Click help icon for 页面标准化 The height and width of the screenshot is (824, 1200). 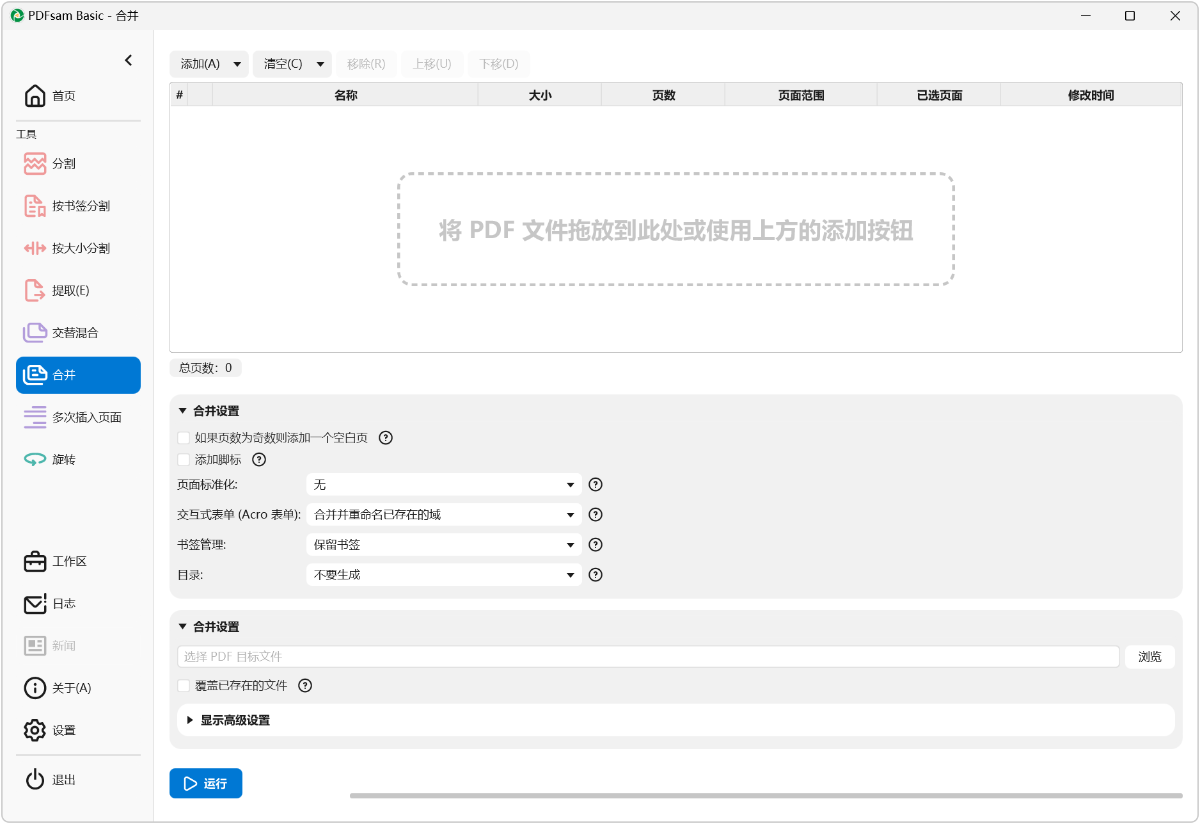595,484
